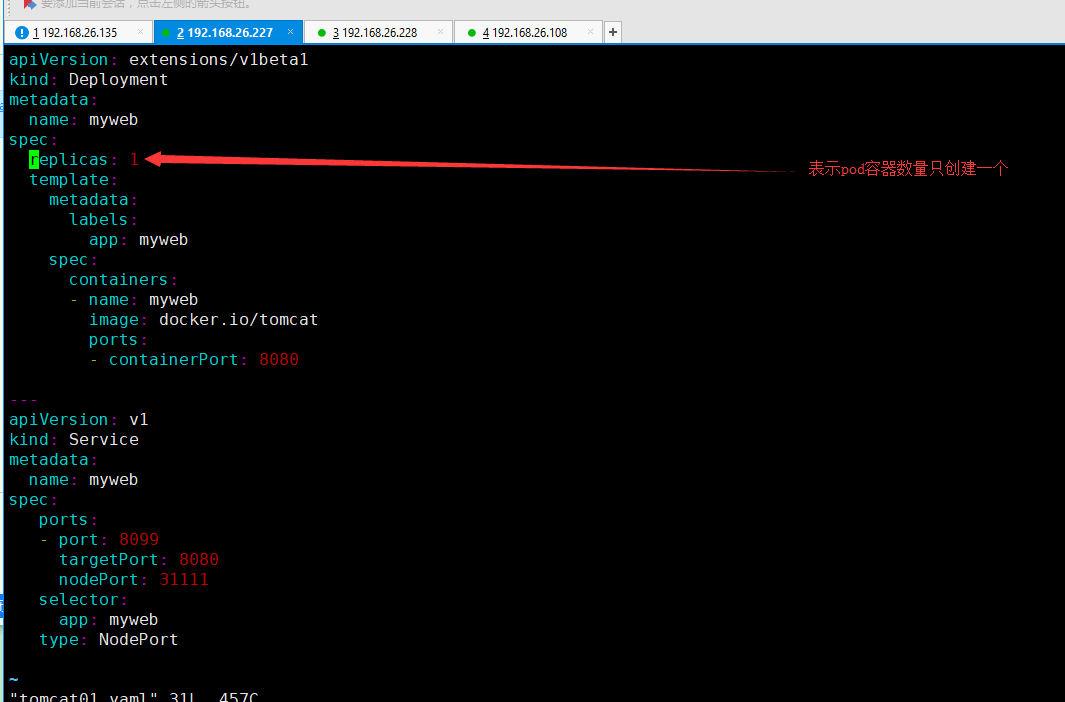Viewport: 1065px width, 702px height.
Task: Click the docker.io/tomcat image value
Action: pyautogui.click(x=238, y=320)
